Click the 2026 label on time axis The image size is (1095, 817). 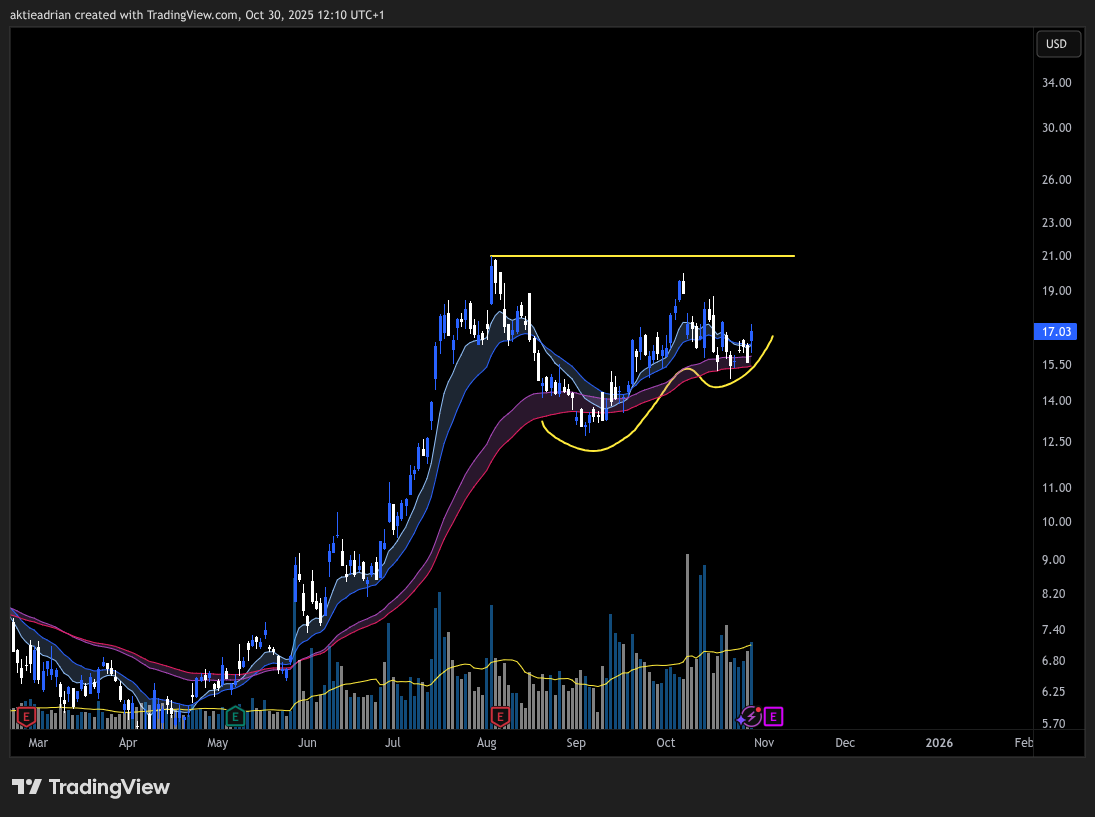(x=939, y=743)
